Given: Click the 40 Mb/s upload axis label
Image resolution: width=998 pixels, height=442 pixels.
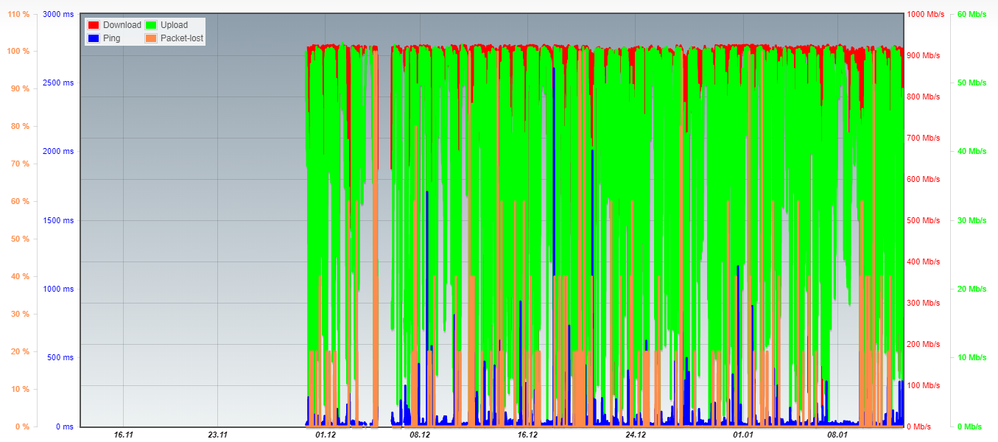Looking at the screenshot, I should pyautogui.click(x=972, y=152).
